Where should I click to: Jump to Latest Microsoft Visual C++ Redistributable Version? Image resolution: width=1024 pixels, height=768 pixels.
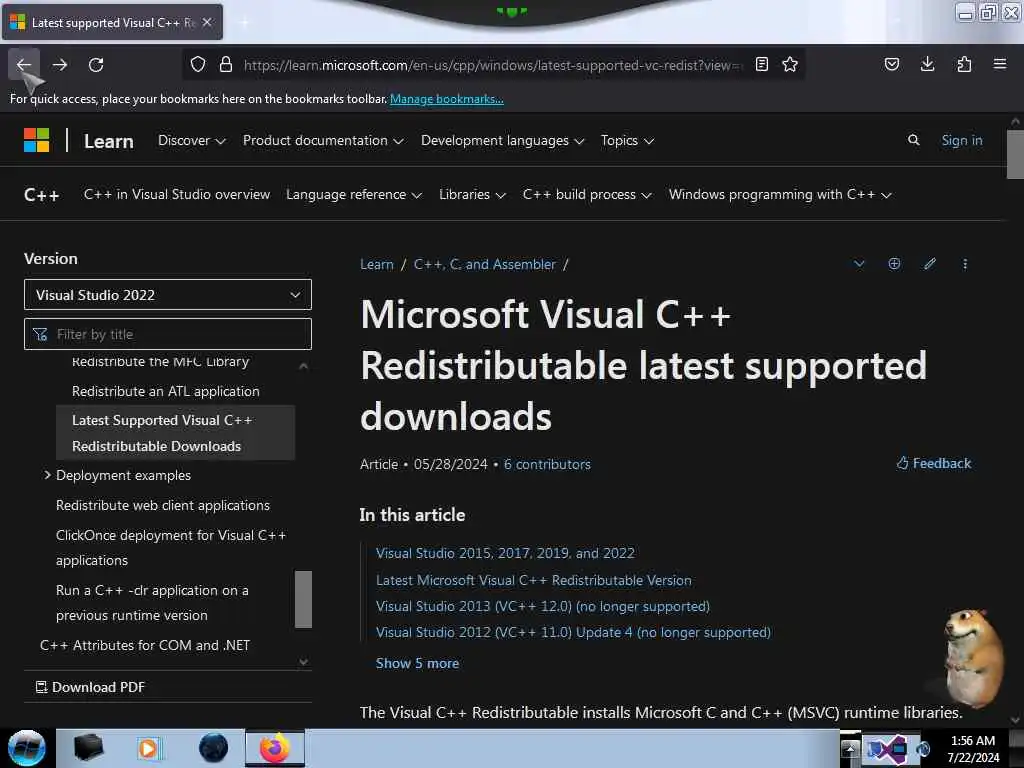[534, 580]
